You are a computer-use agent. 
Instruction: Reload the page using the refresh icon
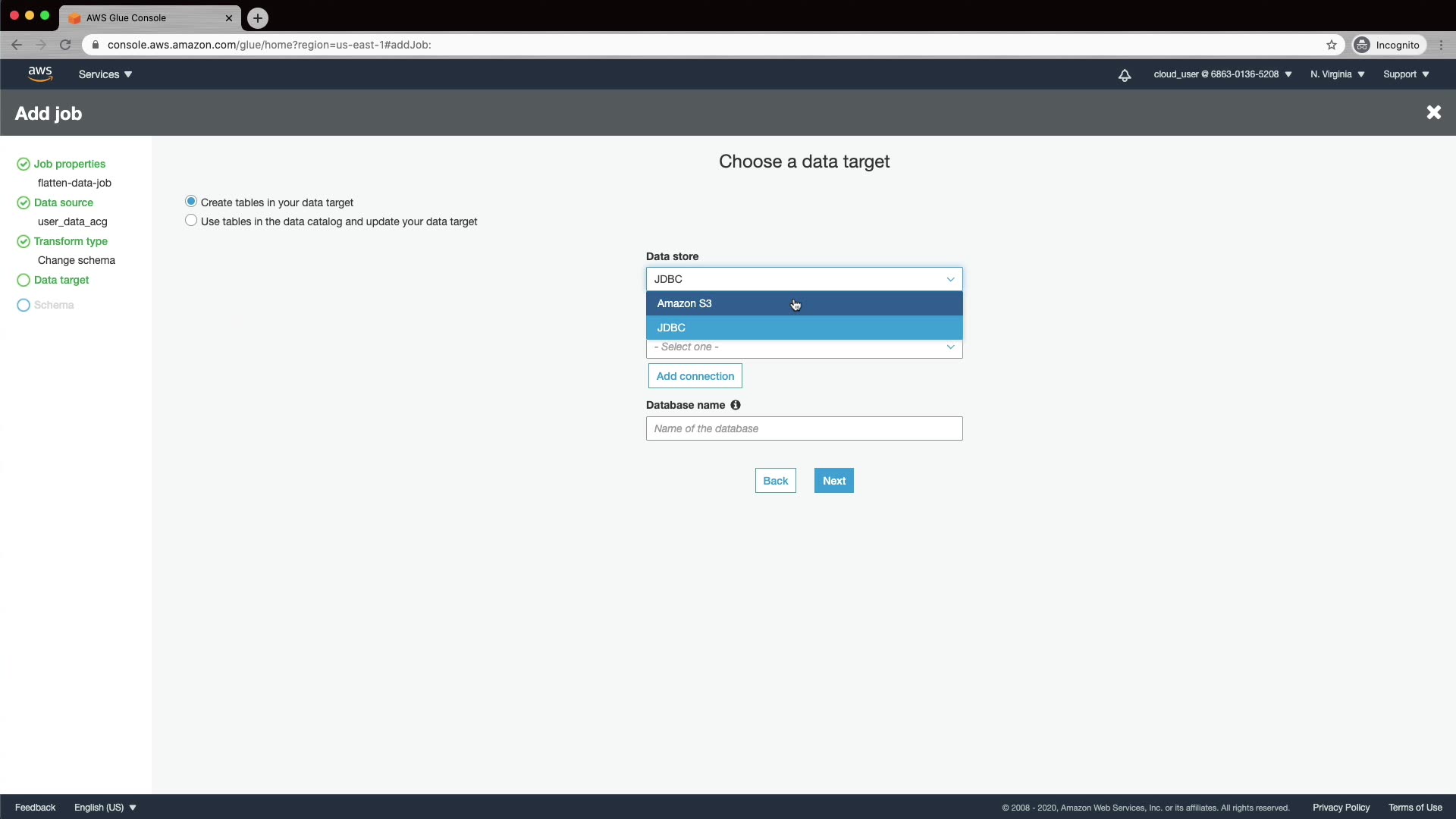tap(65, 45)
